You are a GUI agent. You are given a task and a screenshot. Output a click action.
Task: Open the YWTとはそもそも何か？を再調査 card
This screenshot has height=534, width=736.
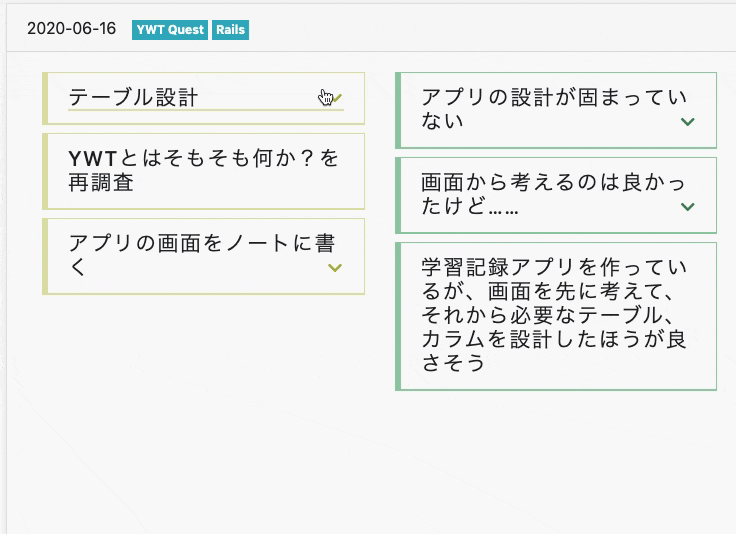(204, 171)
